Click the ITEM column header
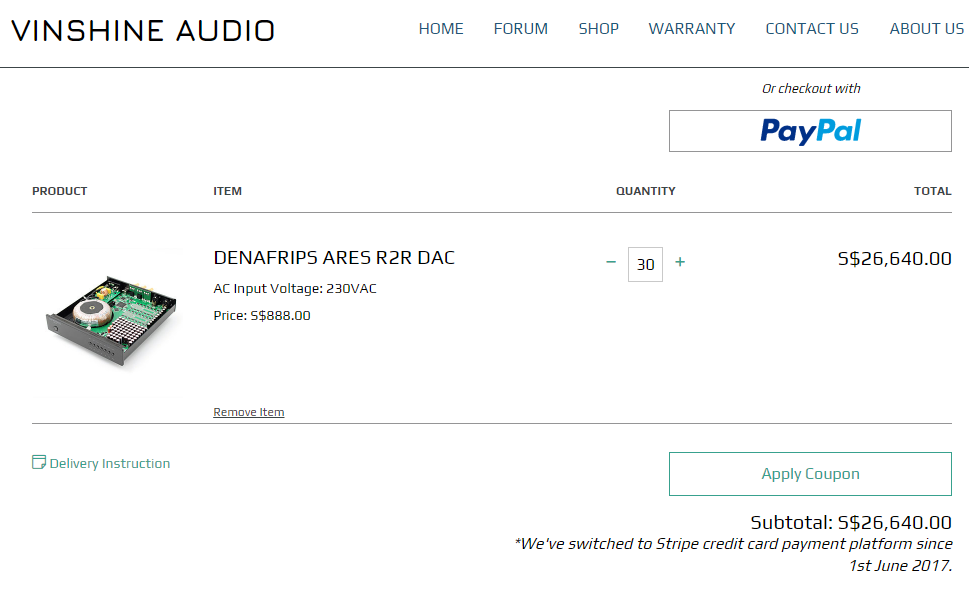The height and width of the screenshot is (592, 969). pyautogui.click(x=227, y=192)
